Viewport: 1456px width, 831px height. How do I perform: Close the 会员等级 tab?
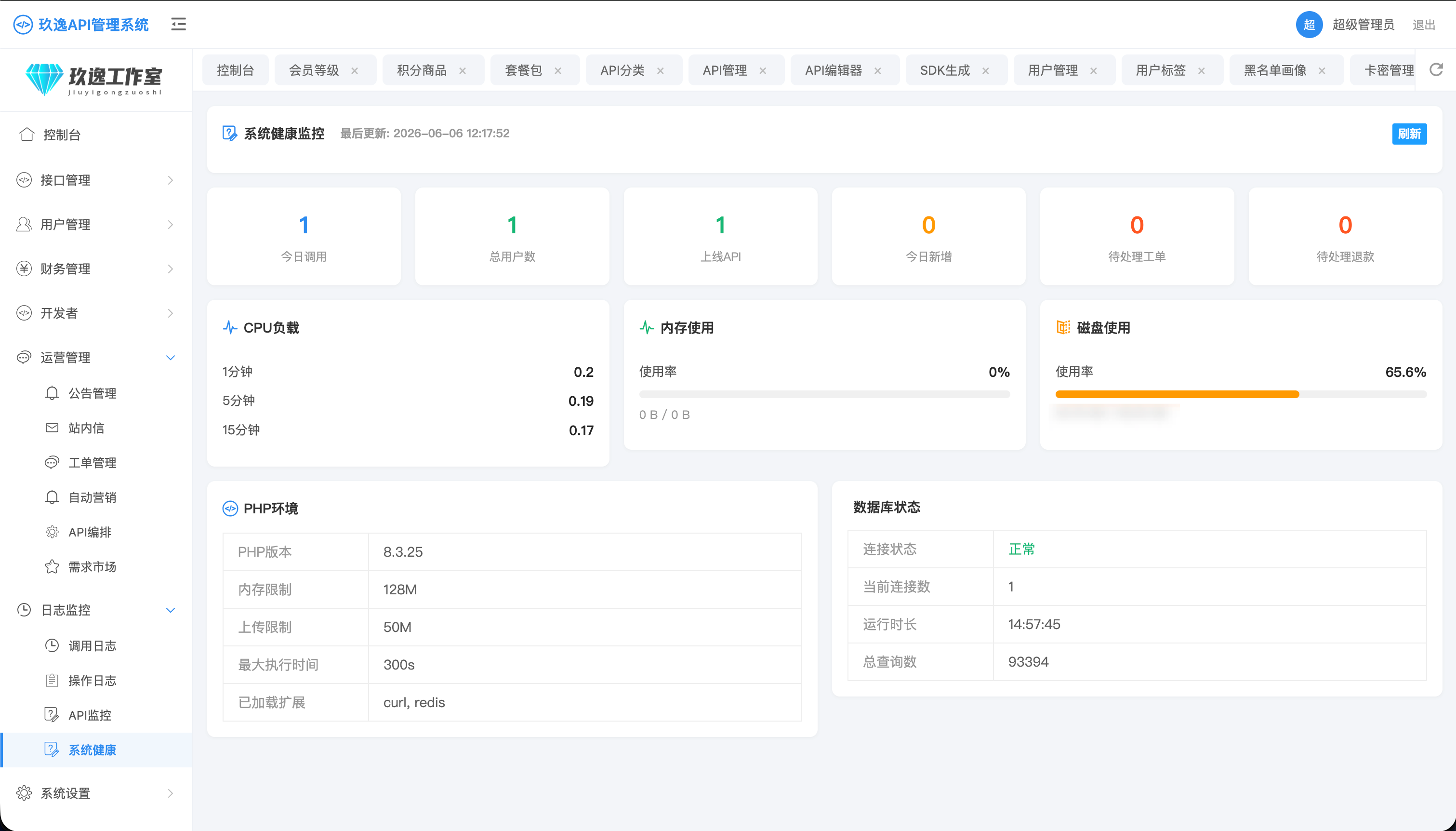[355, 71]
